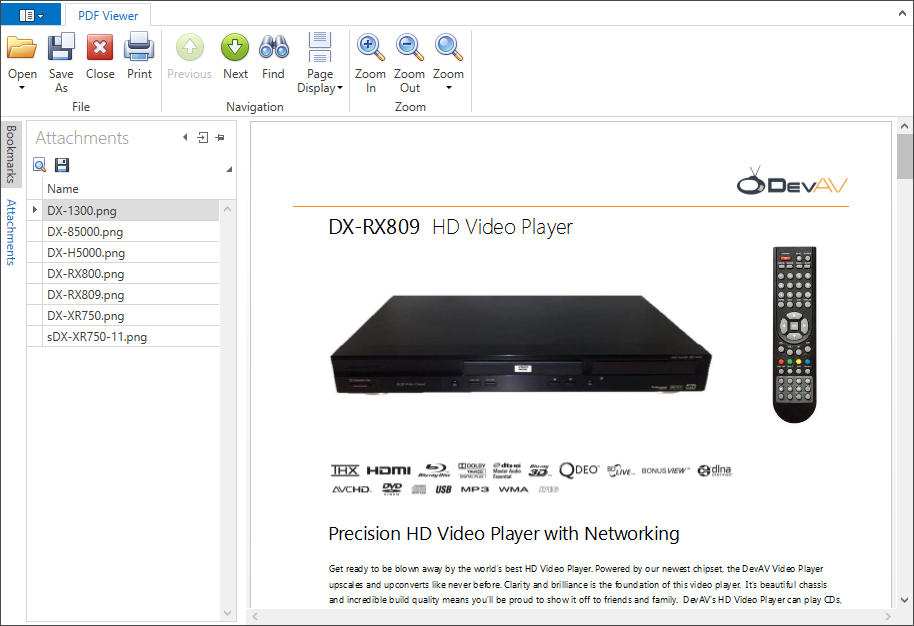Switch to the Bookmarks side tab
Screen dimensions: 914x626
click(x=11, y=154)
